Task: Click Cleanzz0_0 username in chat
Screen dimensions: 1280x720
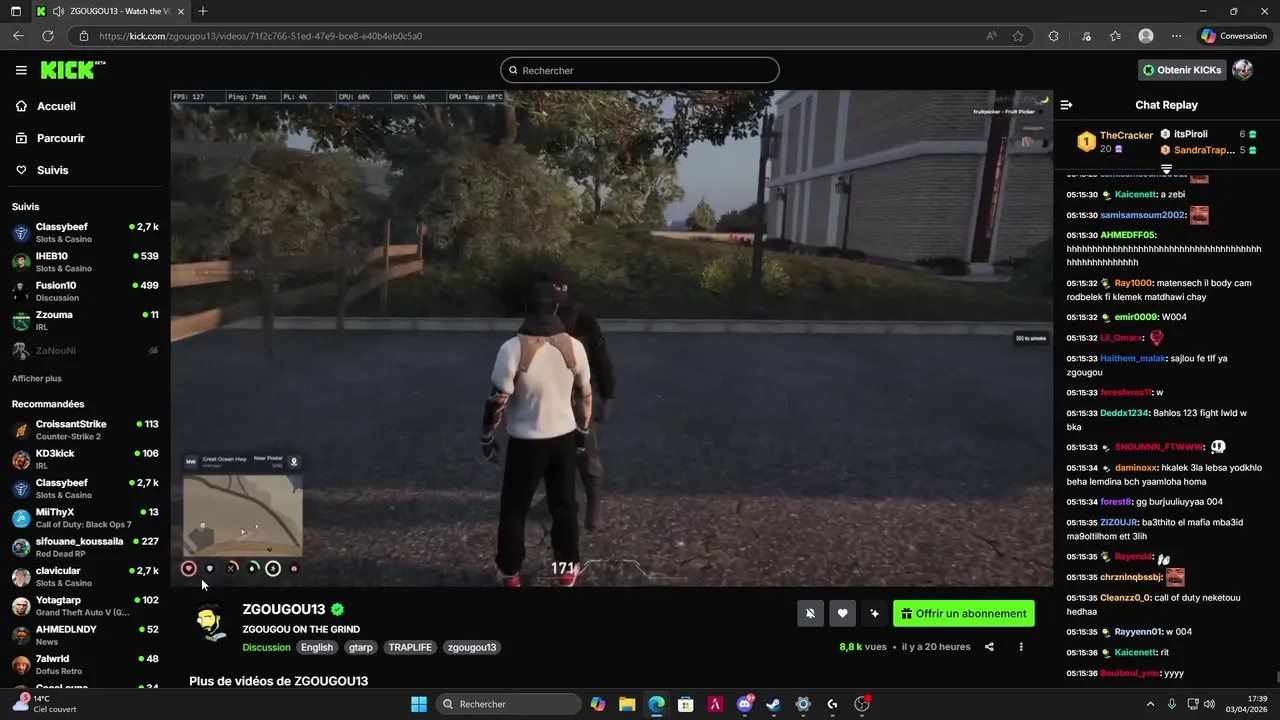Action: tap(1125, 598)
